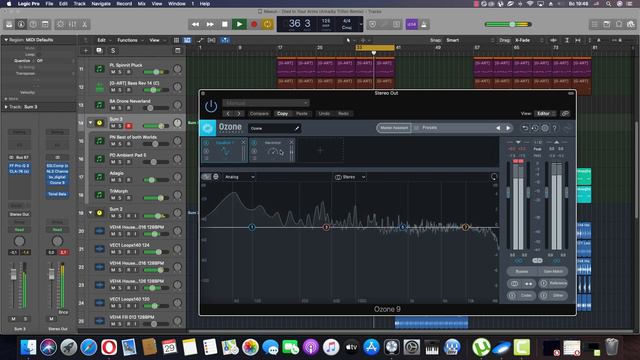Collapse the Region MIDI Defaults section
Screen dimensions: 640x360
6,40
